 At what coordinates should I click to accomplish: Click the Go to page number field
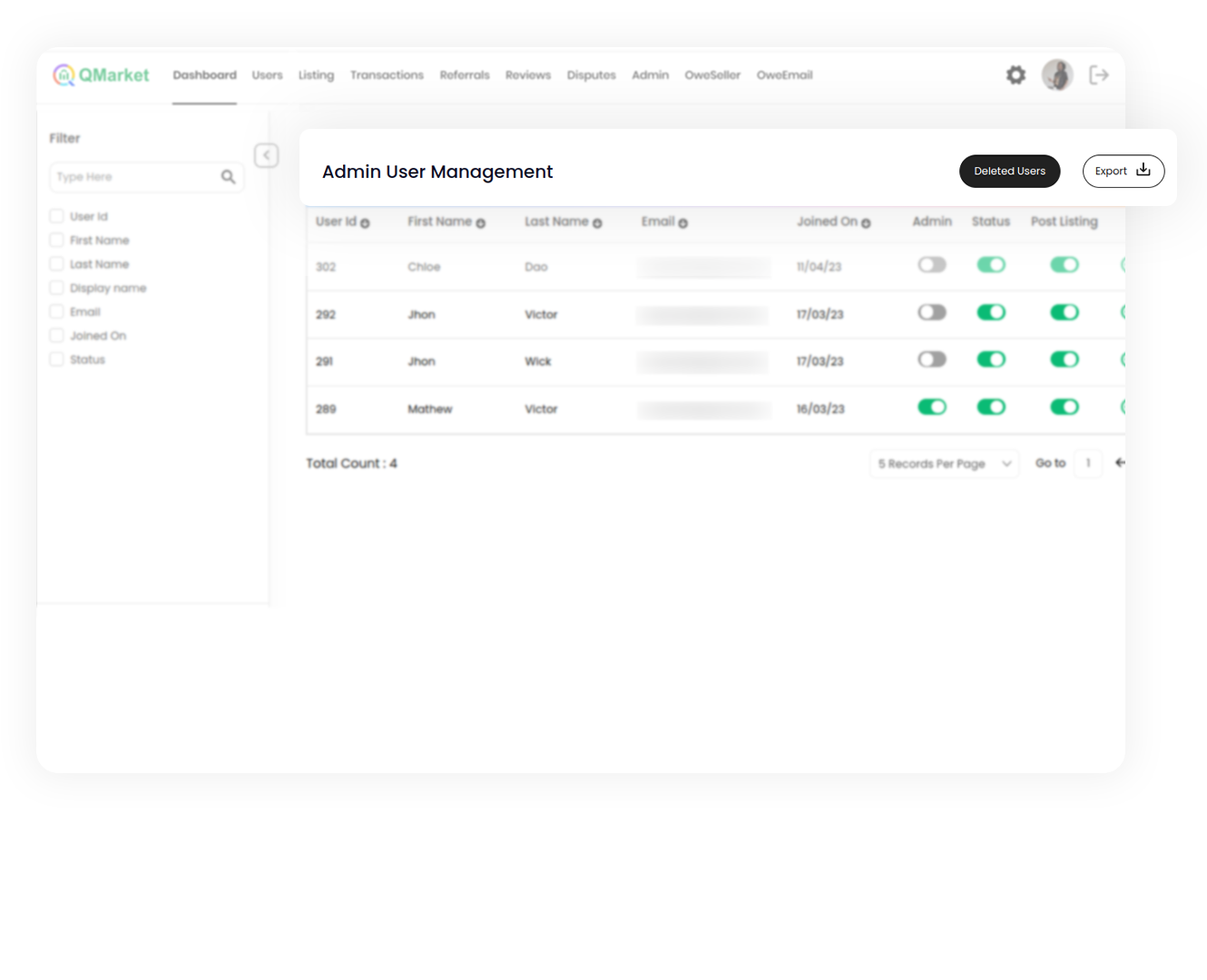coord(1088,464)
